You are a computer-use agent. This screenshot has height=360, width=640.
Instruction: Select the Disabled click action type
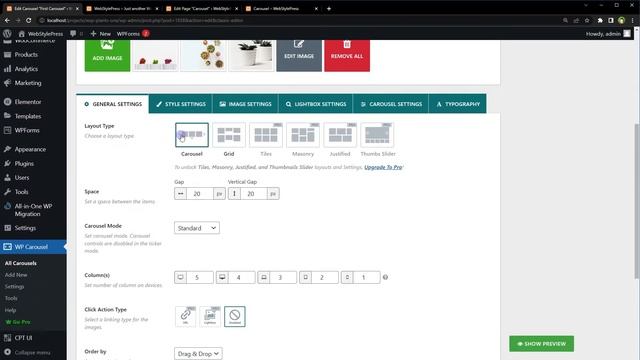[235, 316]
